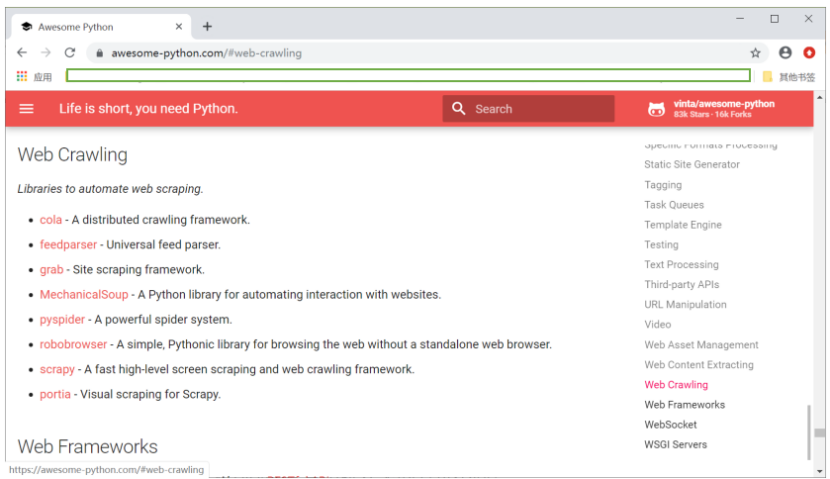The width and height of the screenshot is (830, 479).
Task: Open the MechanicalSoup library link
Action: coord(83,294)
